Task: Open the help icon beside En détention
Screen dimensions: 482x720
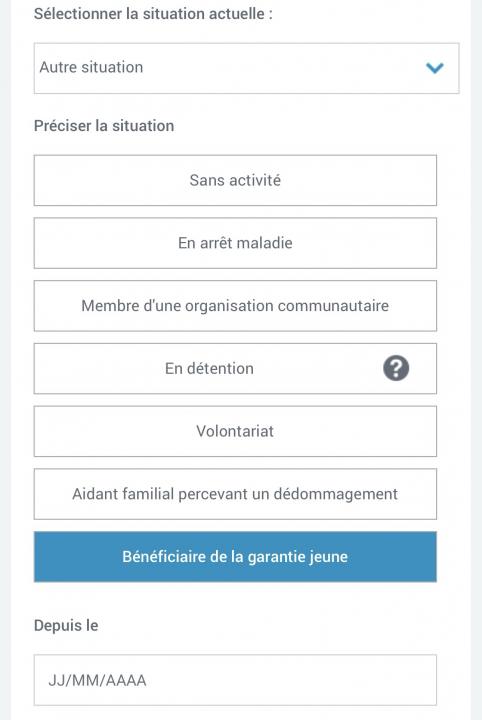Action: pos(396,368)
